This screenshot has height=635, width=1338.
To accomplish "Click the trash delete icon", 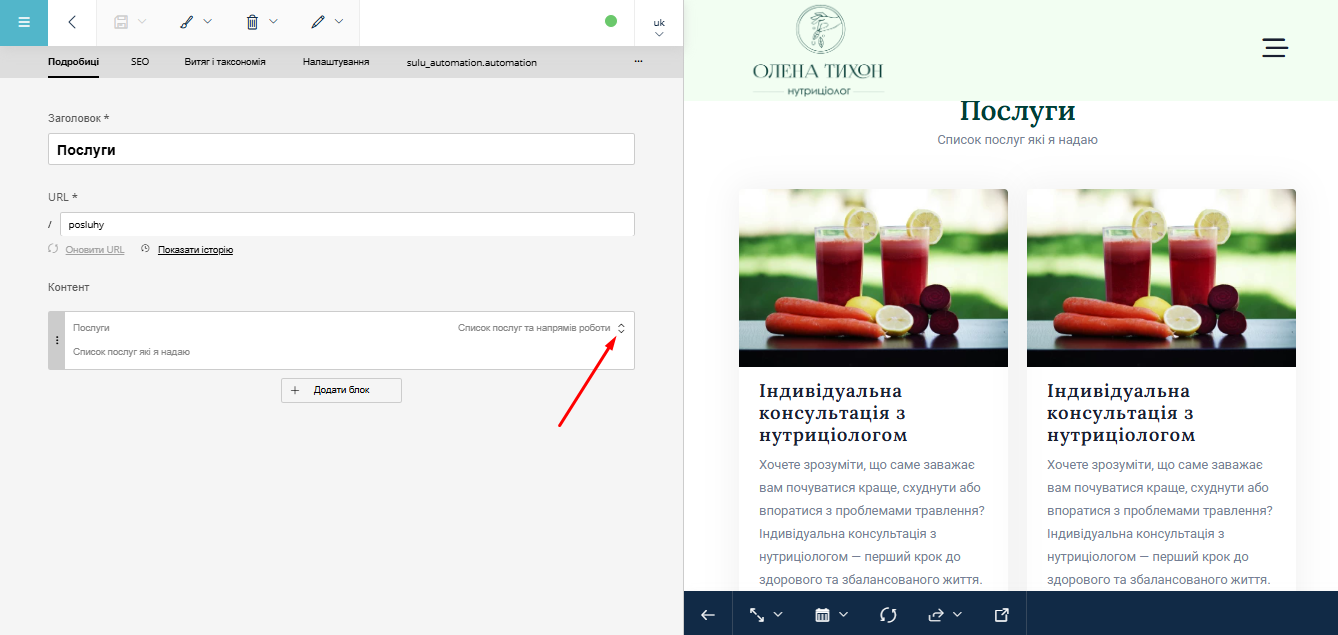I will (253, 22).
